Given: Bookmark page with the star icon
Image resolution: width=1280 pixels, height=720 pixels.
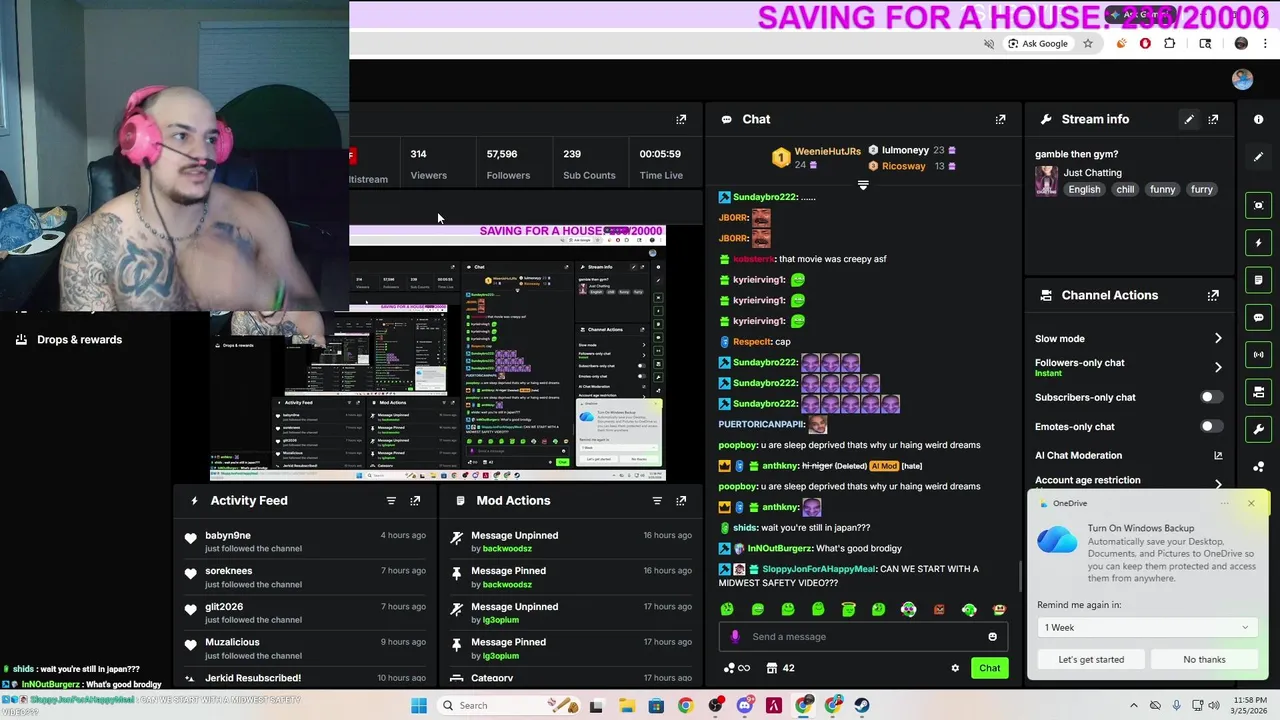Looking at the screenshot, I should [1088, 43].
